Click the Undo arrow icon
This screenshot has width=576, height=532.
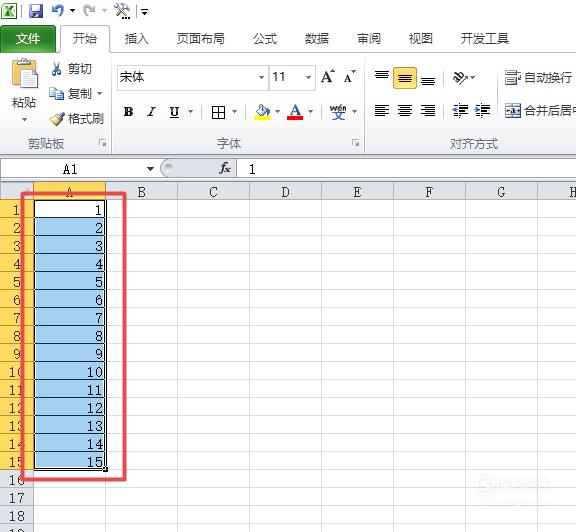(58, 11)
